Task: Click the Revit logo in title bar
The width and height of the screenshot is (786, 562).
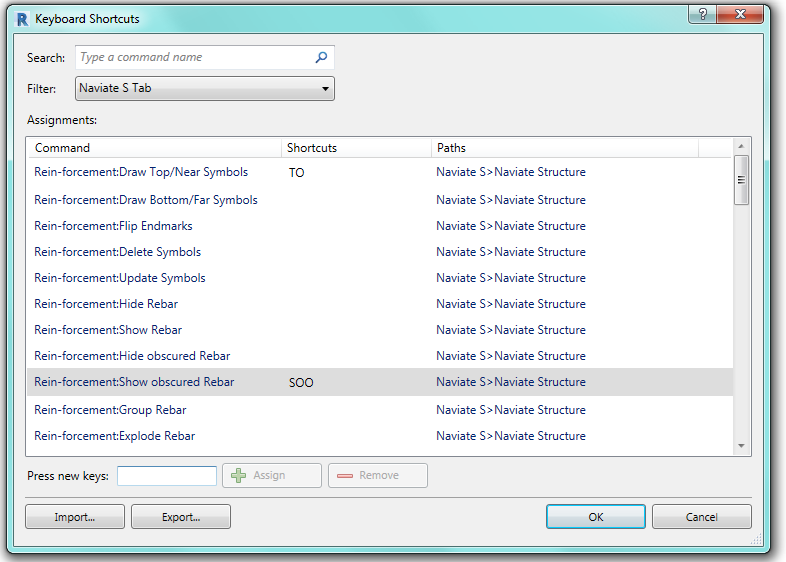Action: point(22,19)
